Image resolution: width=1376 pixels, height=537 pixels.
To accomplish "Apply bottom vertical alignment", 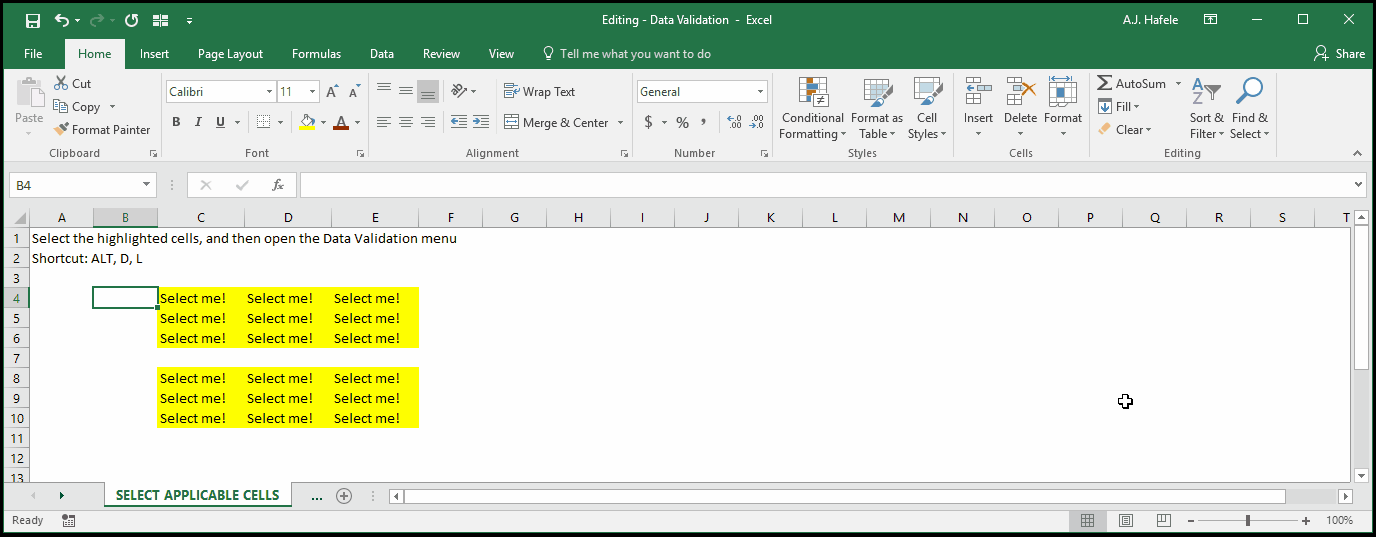I will pyautogui.click(x=428, y=91).
